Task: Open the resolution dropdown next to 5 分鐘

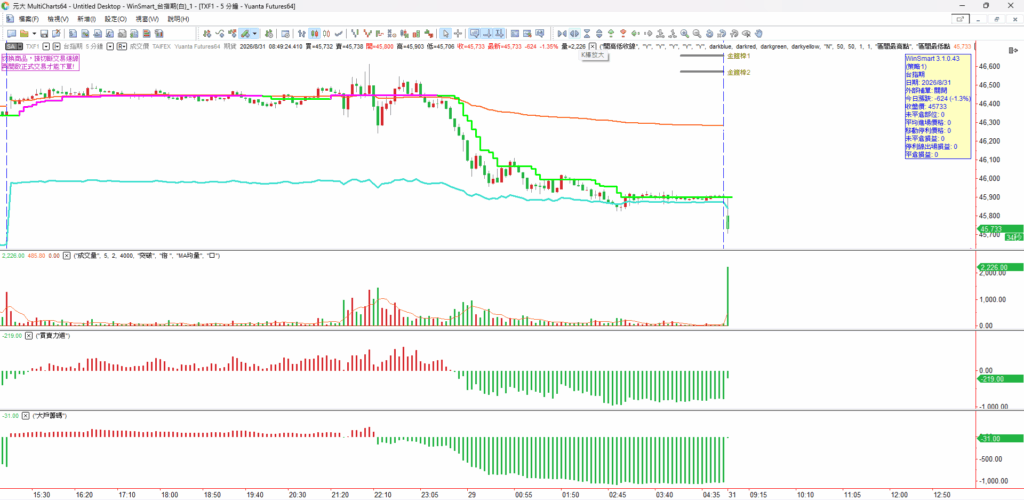Action: (110, 46)
